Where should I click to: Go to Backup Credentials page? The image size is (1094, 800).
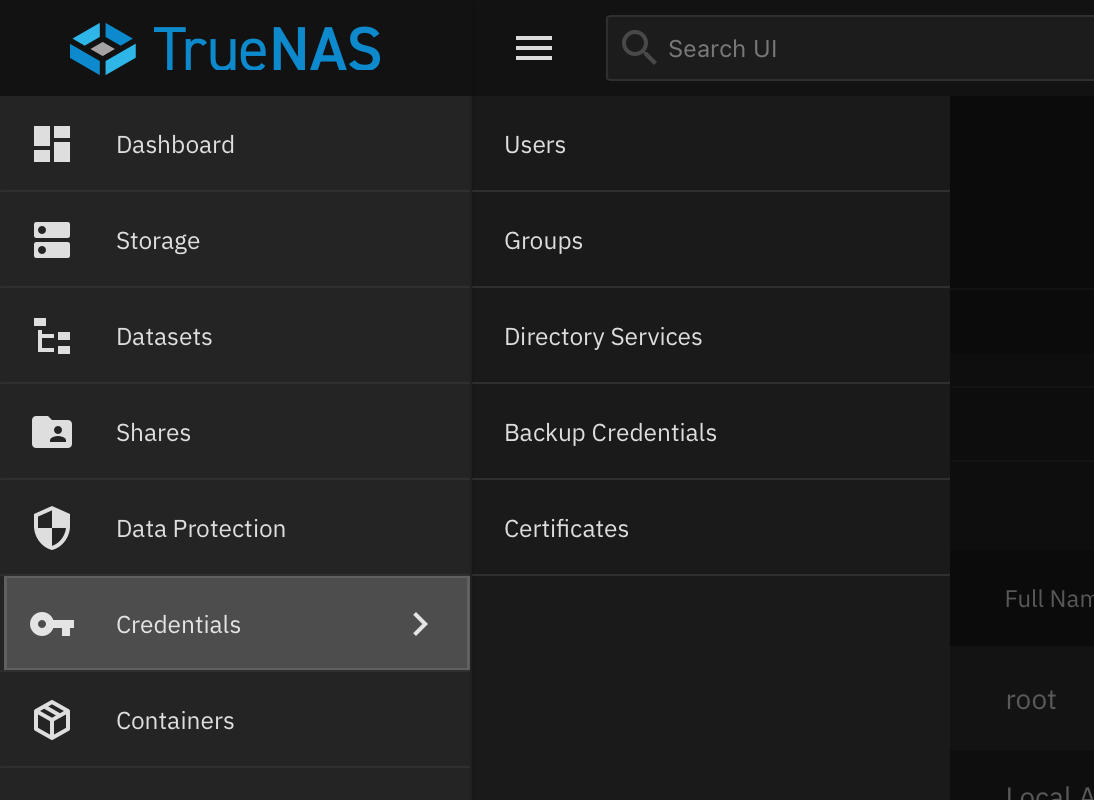pos(610,433)
